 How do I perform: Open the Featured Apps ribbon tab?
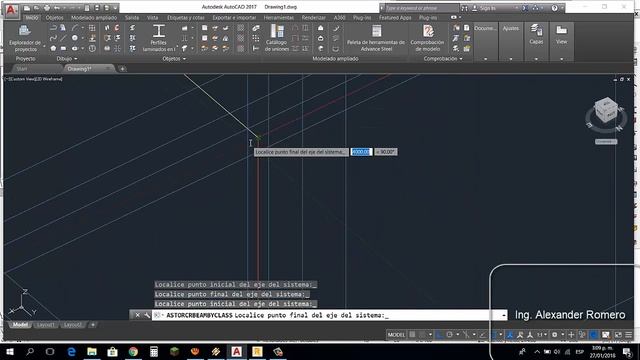(395, 18)
